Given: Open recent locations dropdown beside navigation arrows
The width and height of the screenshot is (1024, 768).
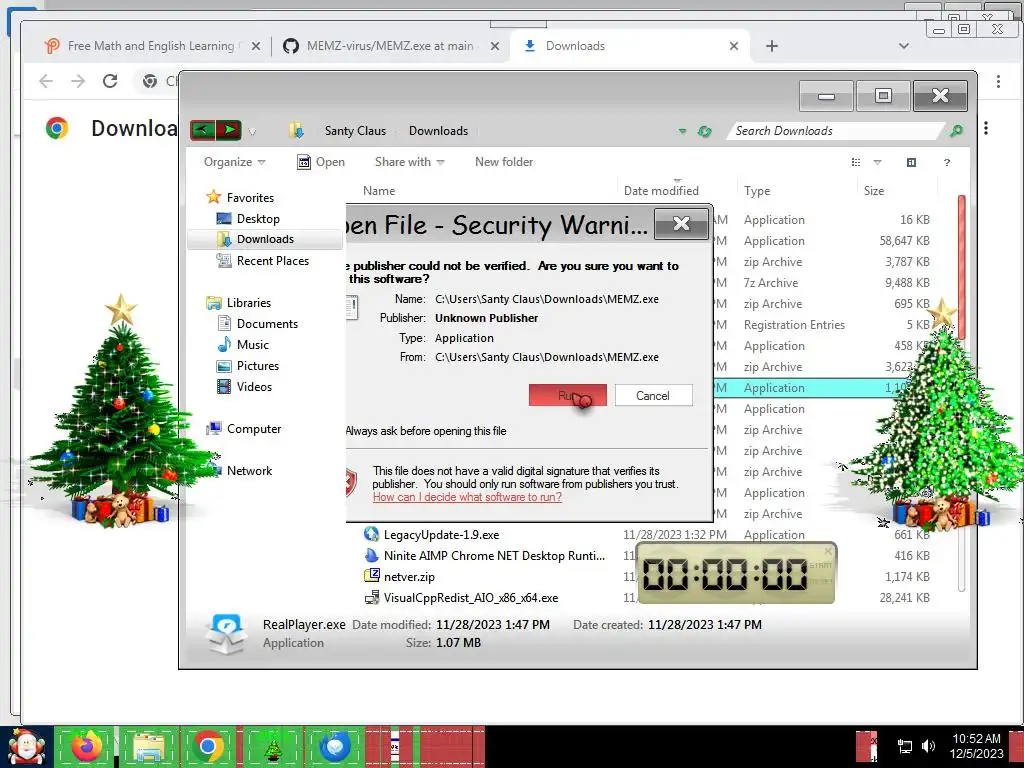Looking at the screenshot, I should [x=251, y=131].
